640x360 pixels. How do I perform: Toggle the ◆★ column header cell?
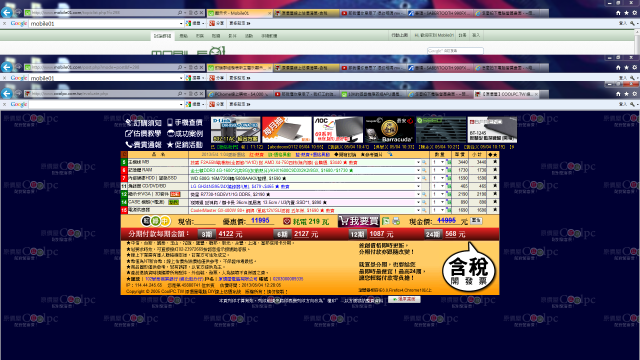point(493,155)
